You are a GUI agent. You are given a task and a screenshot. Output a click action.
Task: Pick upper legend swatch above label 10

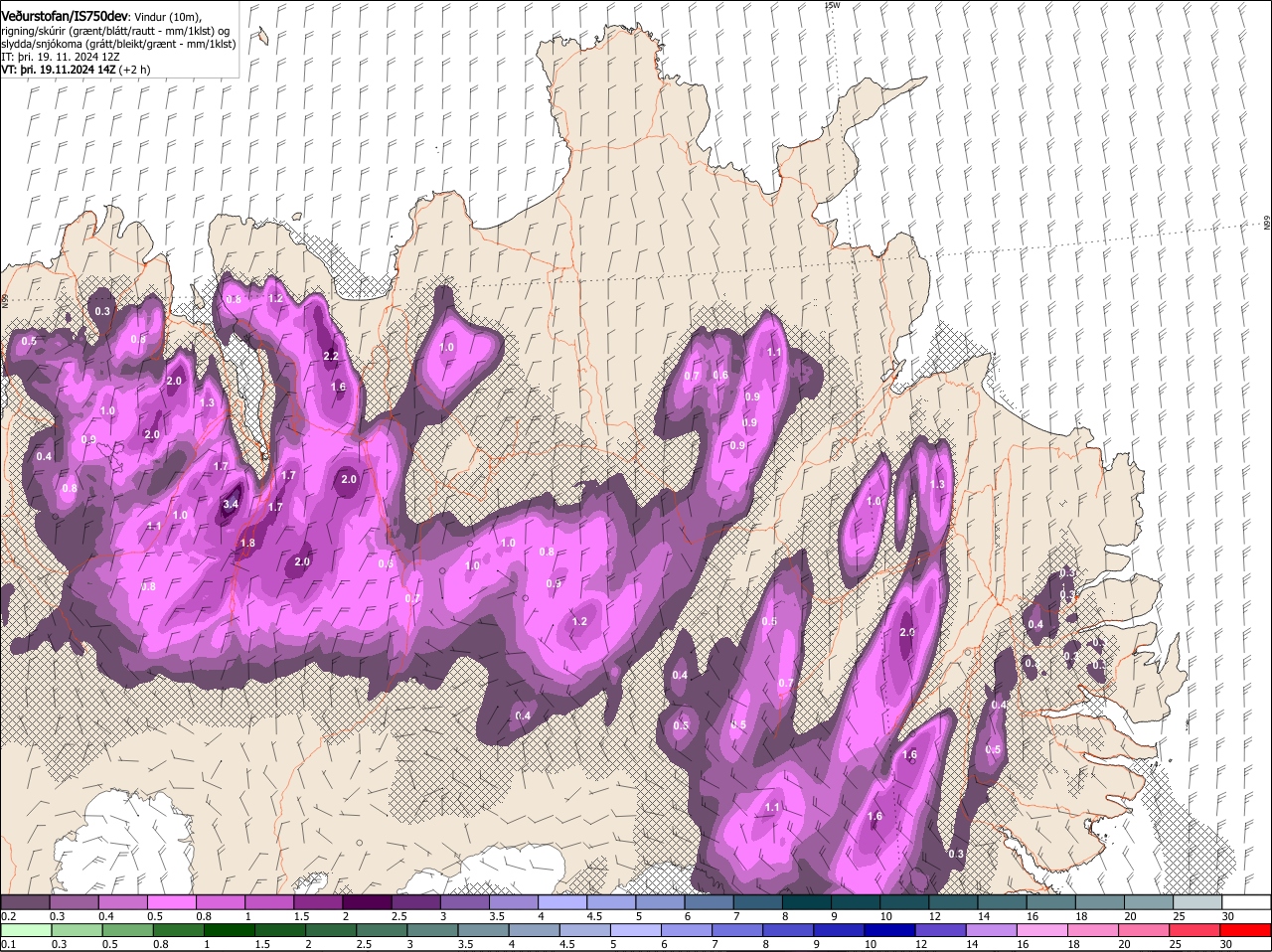904,902
